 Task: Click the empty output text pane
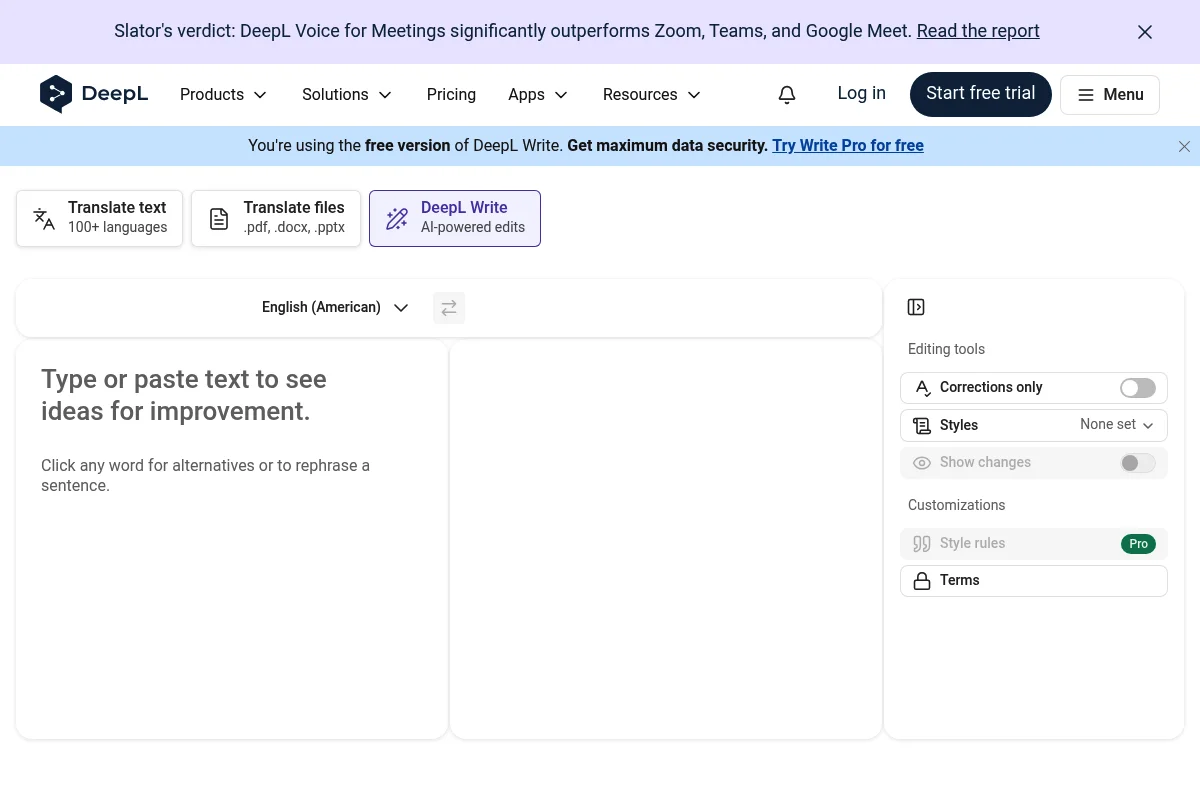(x=666, y=540)
